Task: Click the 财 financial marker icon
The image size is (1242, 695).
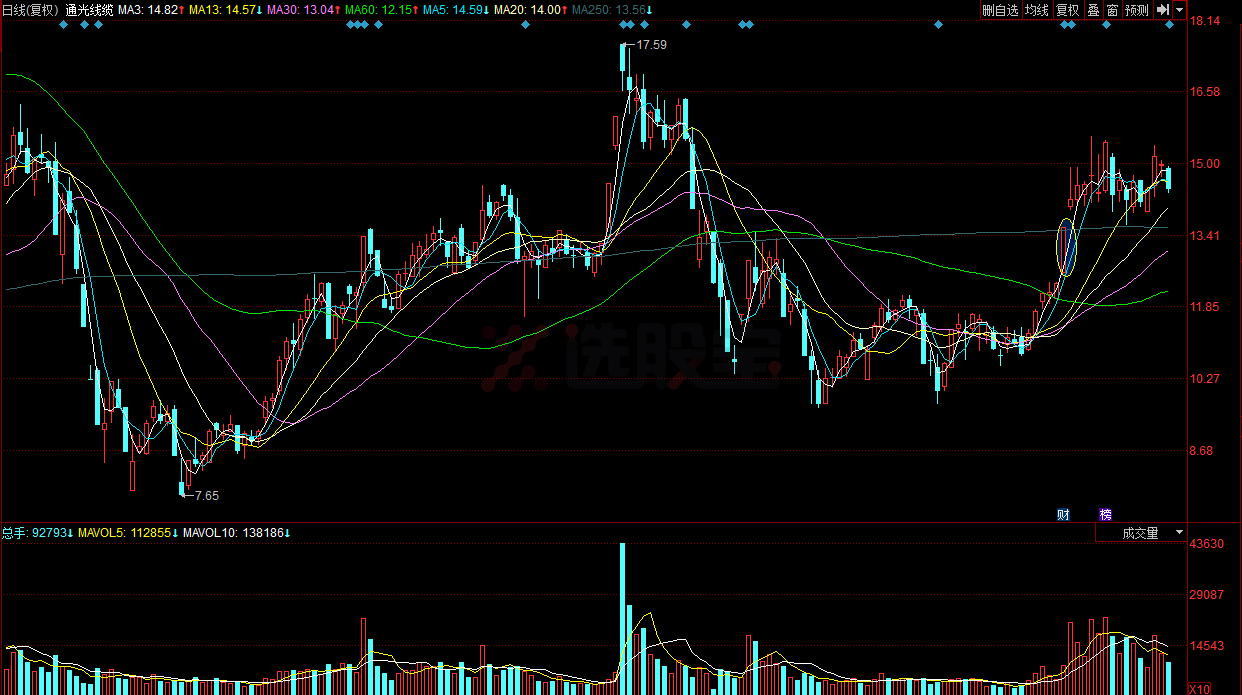Action: tap(1064, 515)
